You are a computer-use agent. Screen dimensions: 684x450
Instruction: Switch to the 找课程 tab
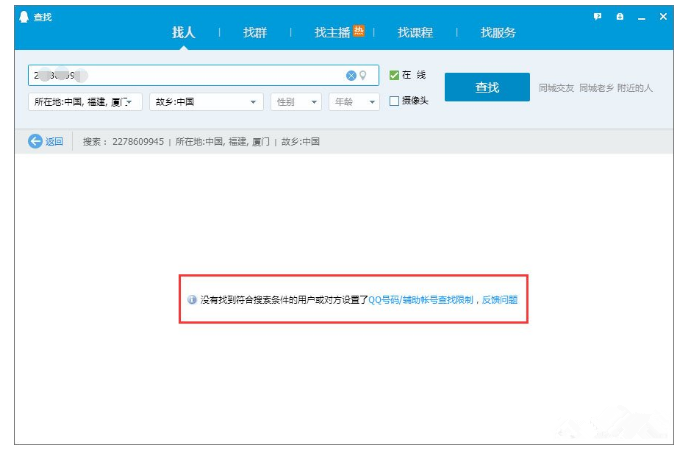[x=415, y=33]
